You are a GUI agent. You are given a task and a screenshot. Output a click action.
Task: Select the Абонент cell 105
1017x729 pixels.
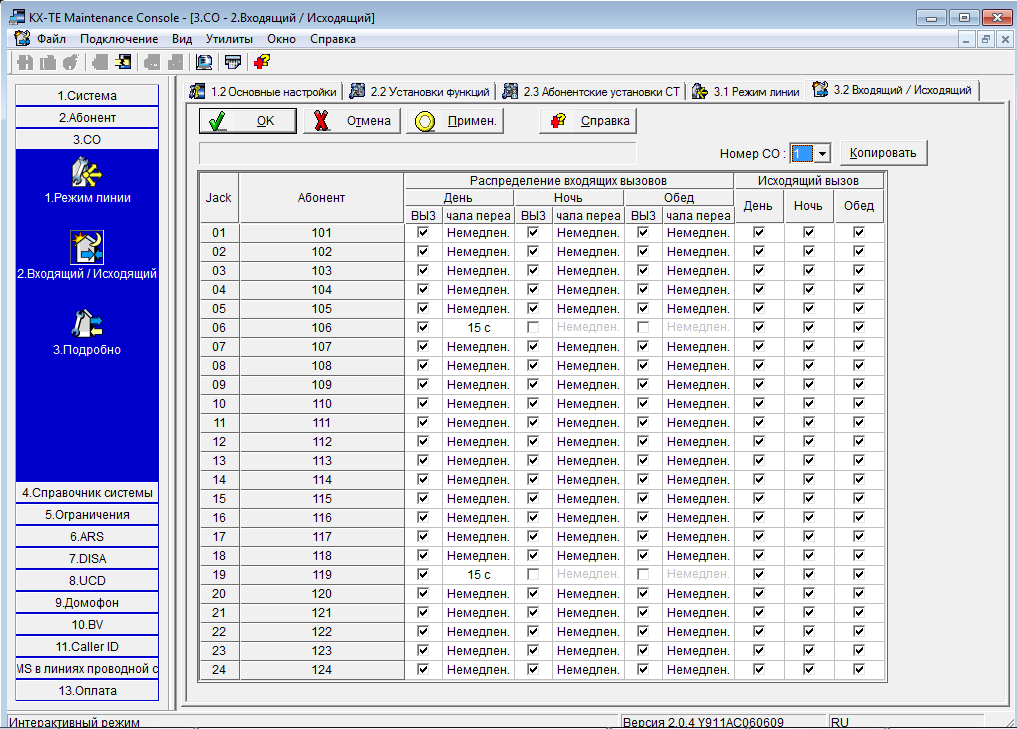pyautogui.click(x=322, y=309)
